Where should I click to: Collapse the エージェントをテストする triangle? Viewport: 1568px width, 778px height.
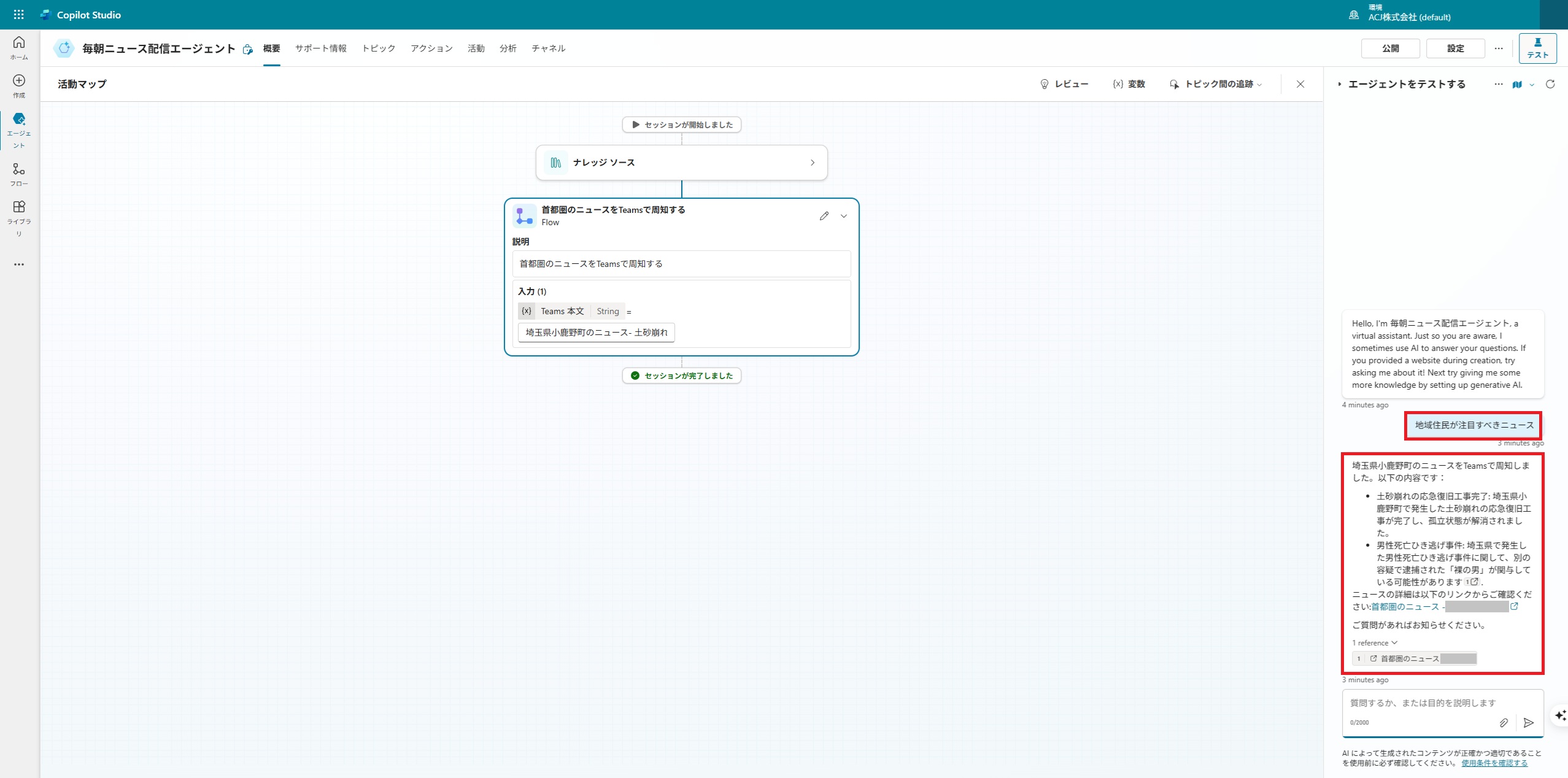pyautogui.click(x=1340, y=84)
